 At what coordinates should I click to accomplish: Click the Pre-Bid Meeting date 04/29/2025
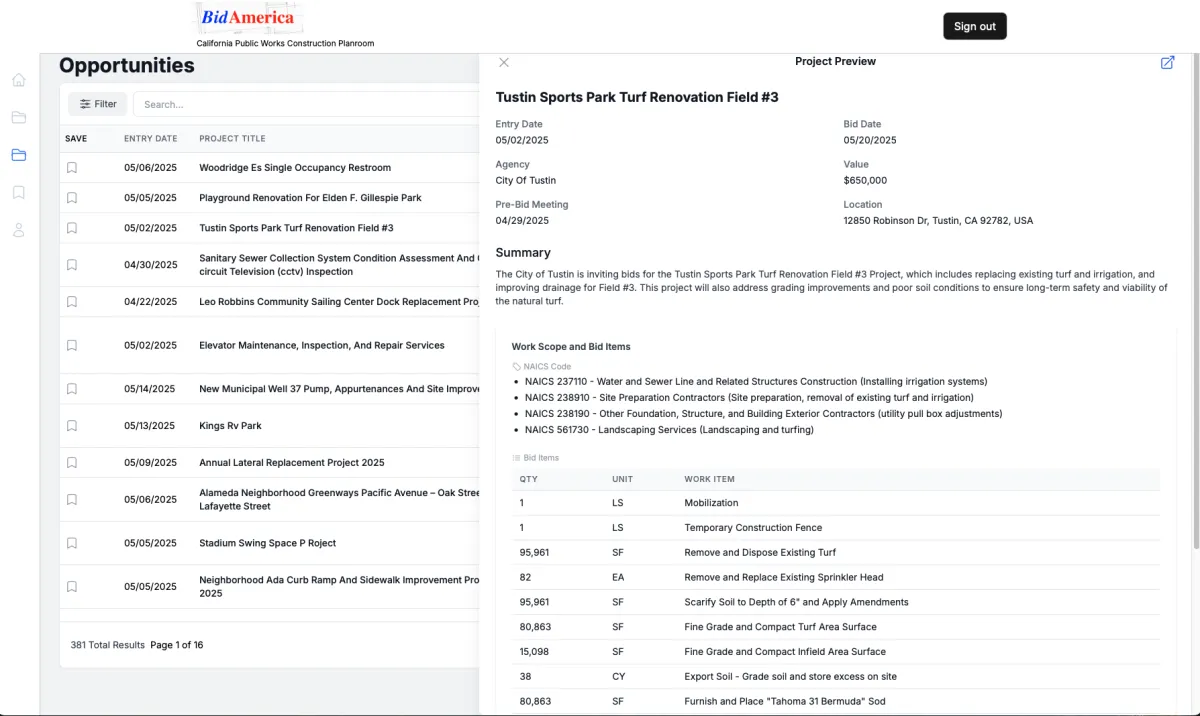522,221
